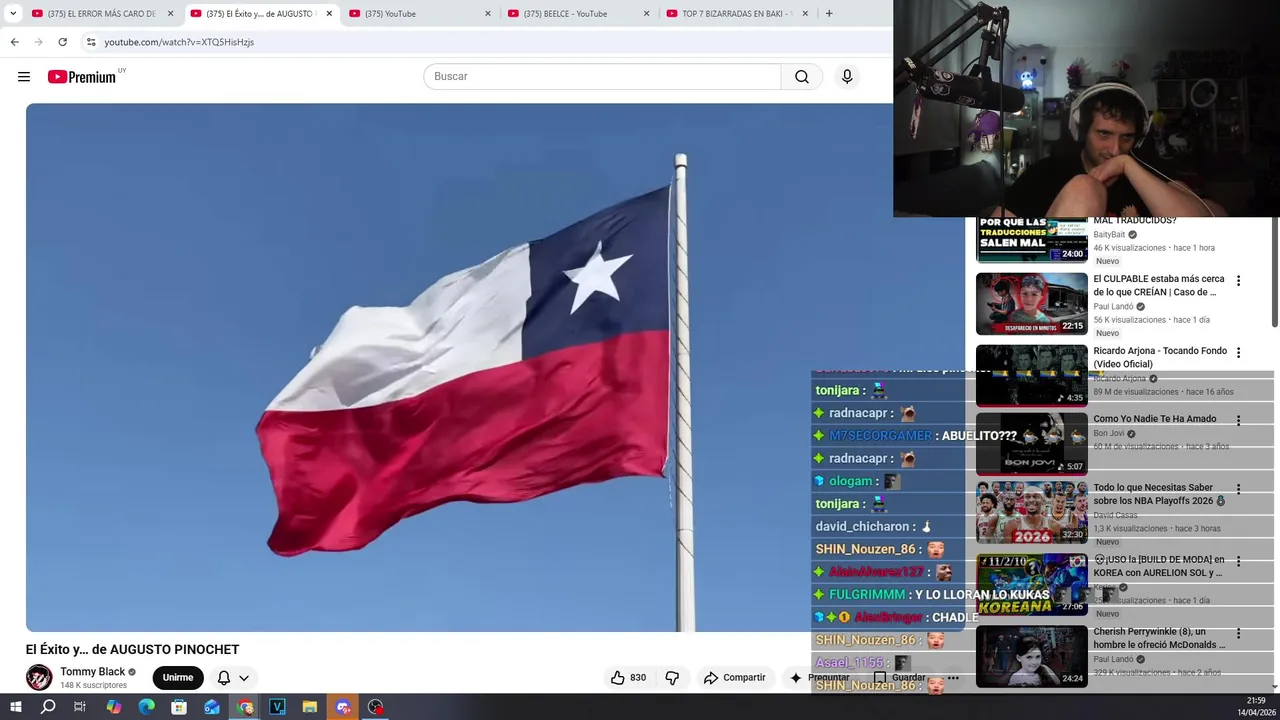Open options for 'Como Yo Nadie Te Ha Amado'

1238,421
